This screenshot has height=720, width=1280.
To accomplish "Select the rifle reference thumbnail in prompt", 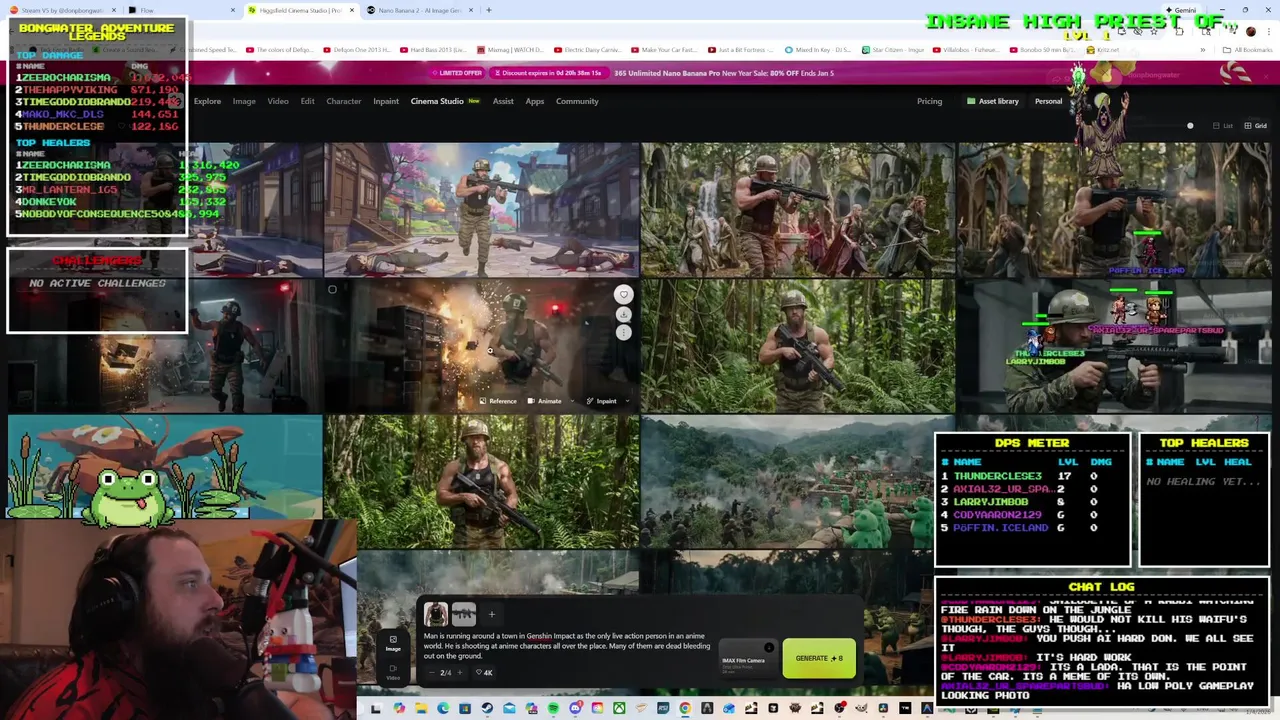I will click(x=463, y=613).
